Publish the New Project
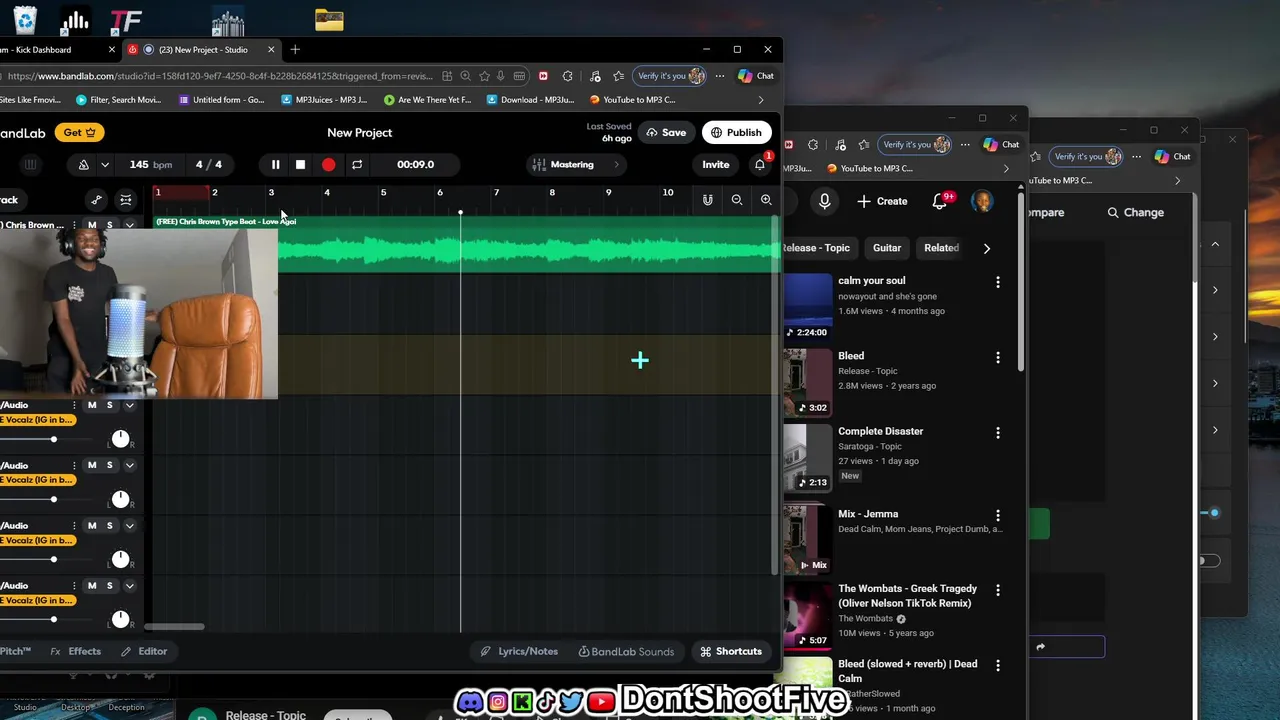Screen dimensions: 1280x720 (736, 133)
